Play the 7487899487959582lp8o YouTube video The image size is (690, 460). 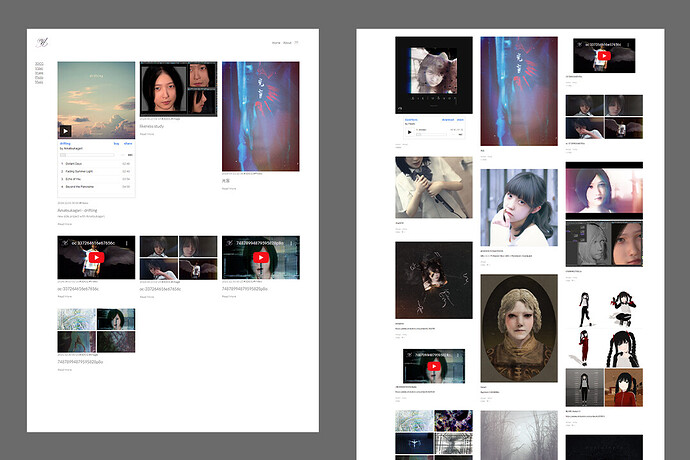(260, 257)
